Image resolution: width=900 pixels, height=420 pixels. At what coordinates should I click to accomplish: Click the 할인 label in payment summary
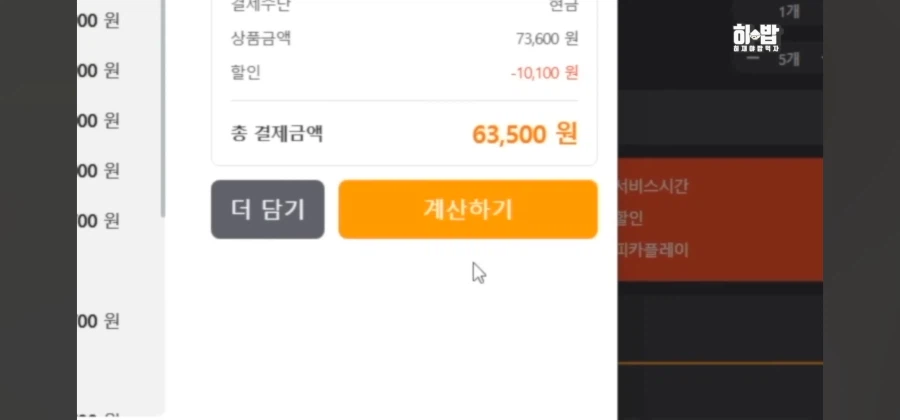[x=246, y=73]
